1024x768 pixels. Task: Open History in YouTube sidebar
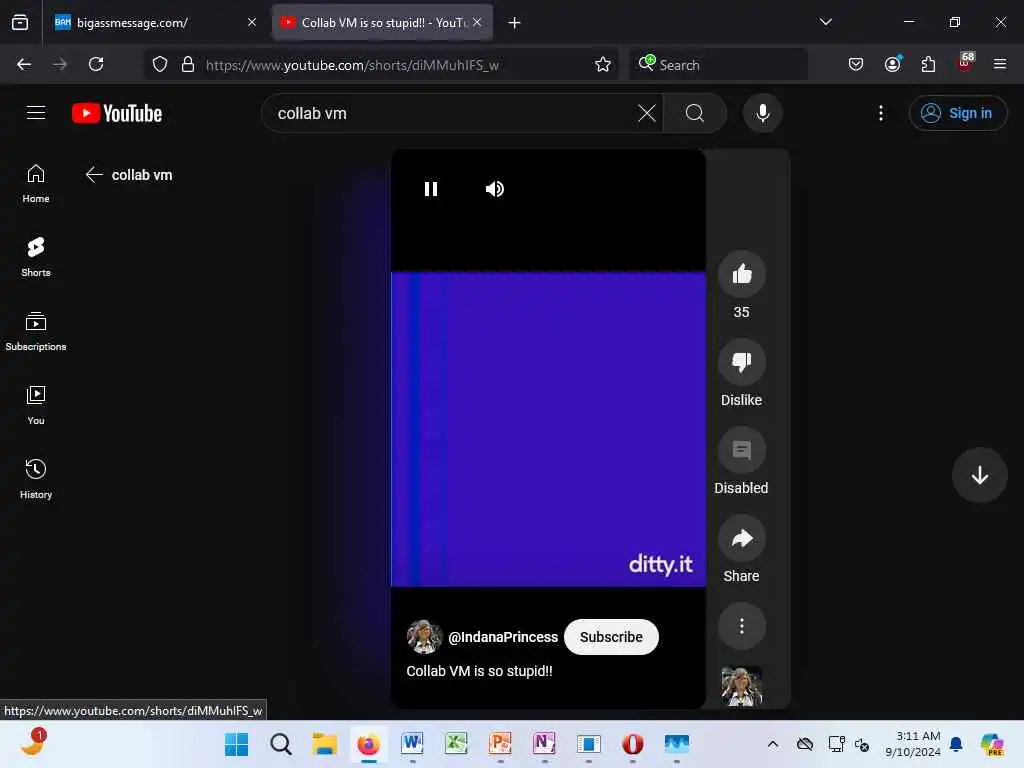tap(36, 479)
